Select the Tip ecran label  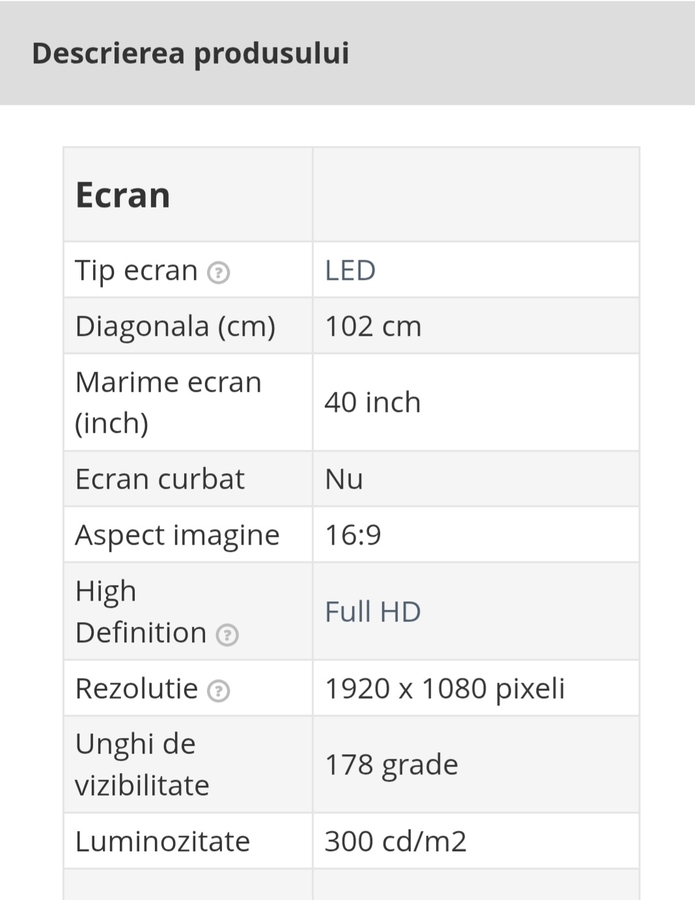click(136, 271)
